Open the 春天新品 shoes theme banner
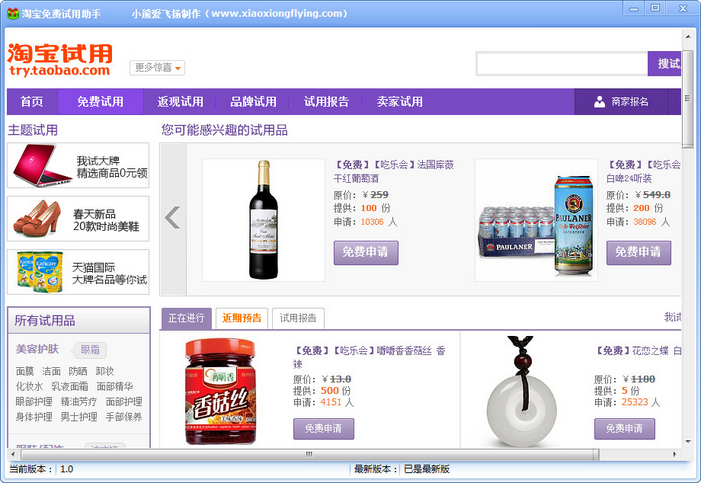This screenshot has width=701, height=483. (78, 219)
